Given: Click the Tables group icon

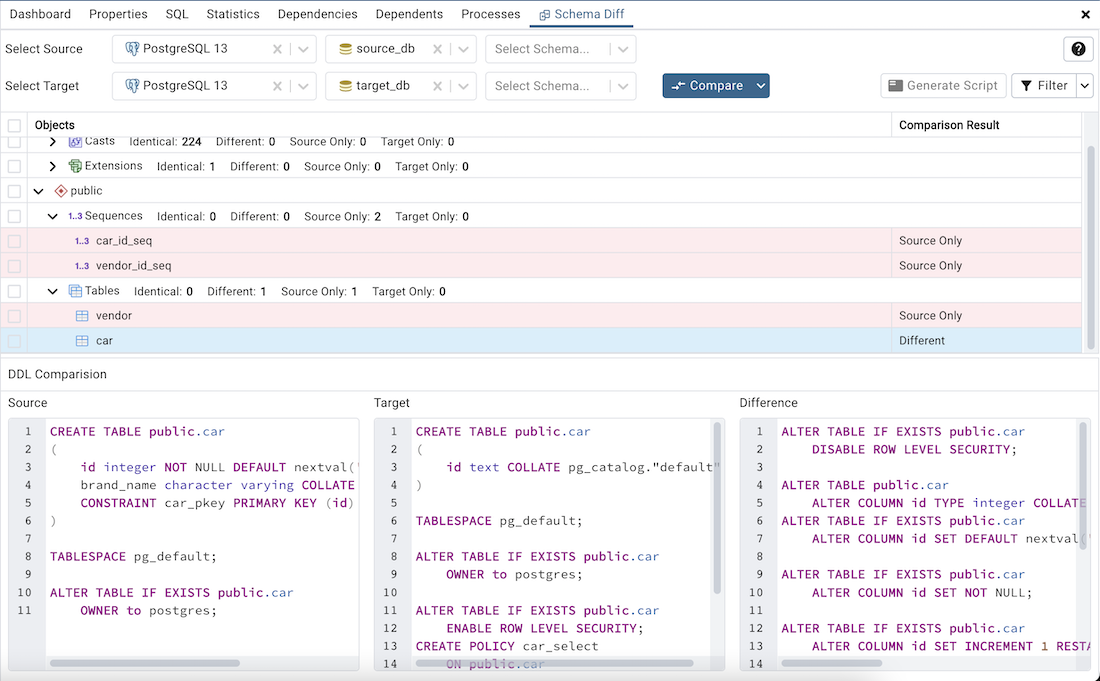Looking at the screenshot, I should [x=74, y=291].
